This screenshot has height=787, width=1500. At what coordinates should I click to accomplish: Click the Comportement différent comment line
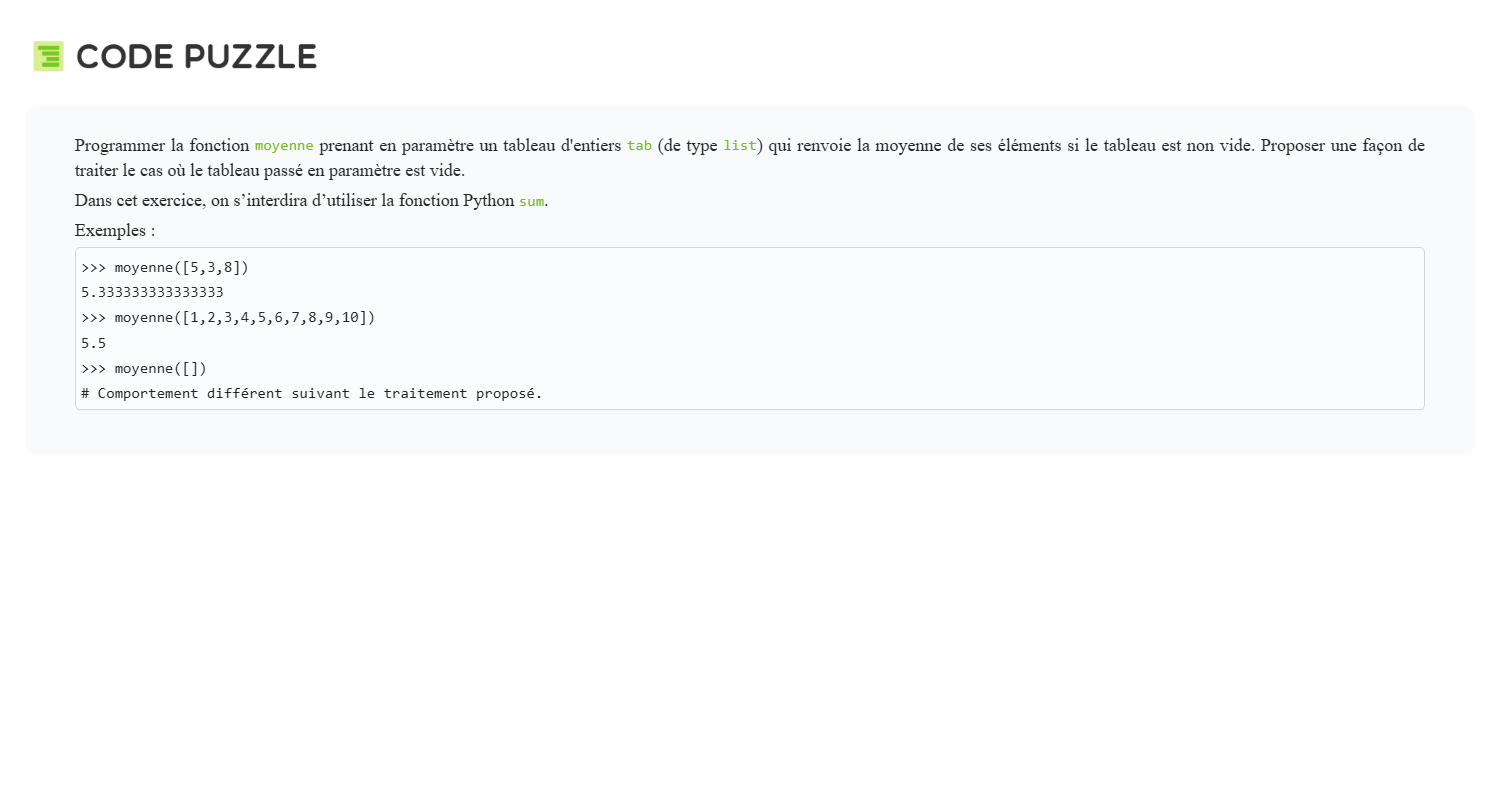click(x=312, y=393)
